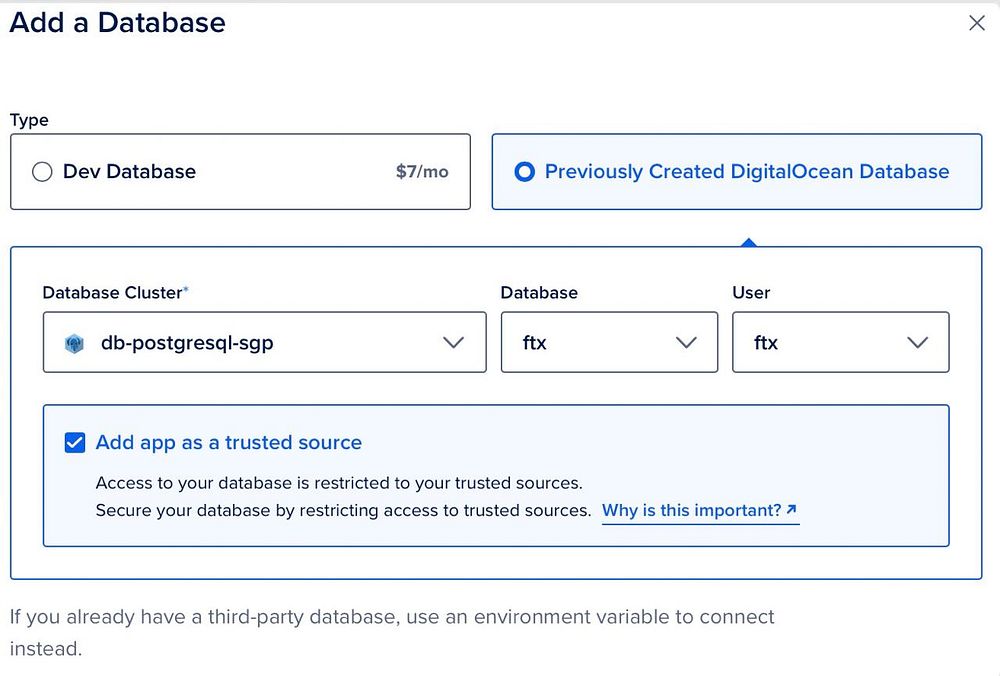Image resolution: width=1000 pixels, height=676 pixels.
Task: Select the Dev Database radio button
Action: point(42,172)
